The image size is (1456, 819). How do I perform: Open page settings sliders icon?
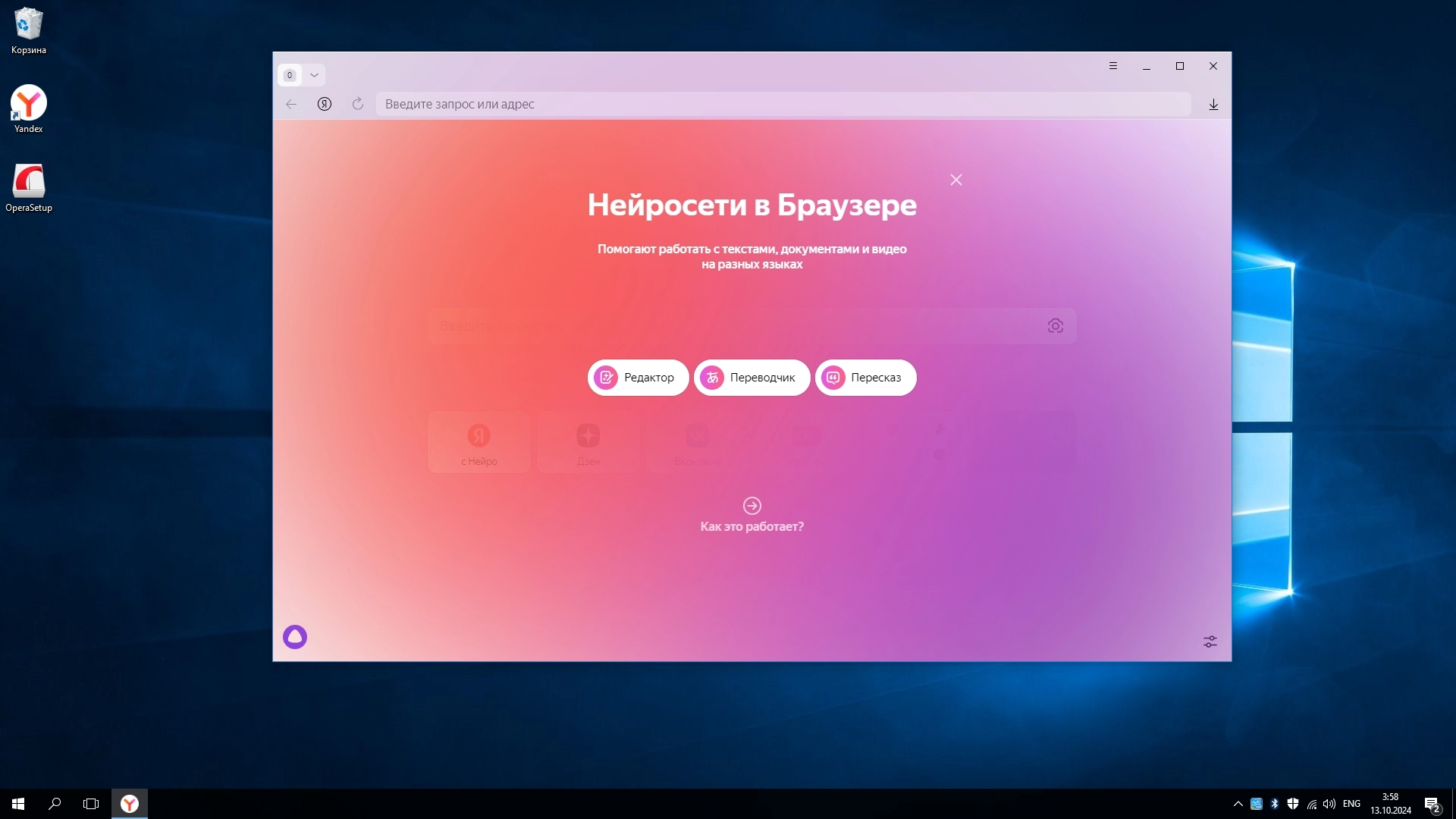tap(1210, 642)
